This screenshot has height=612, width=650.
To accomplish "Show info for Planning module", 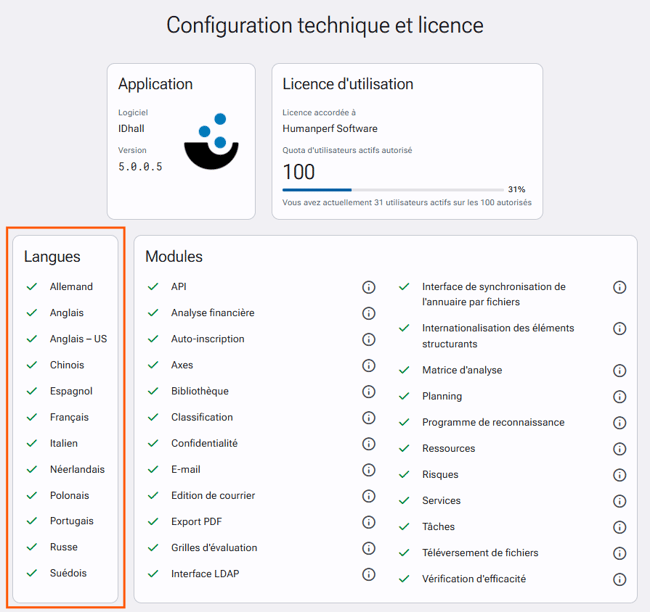I will (619, 397).
